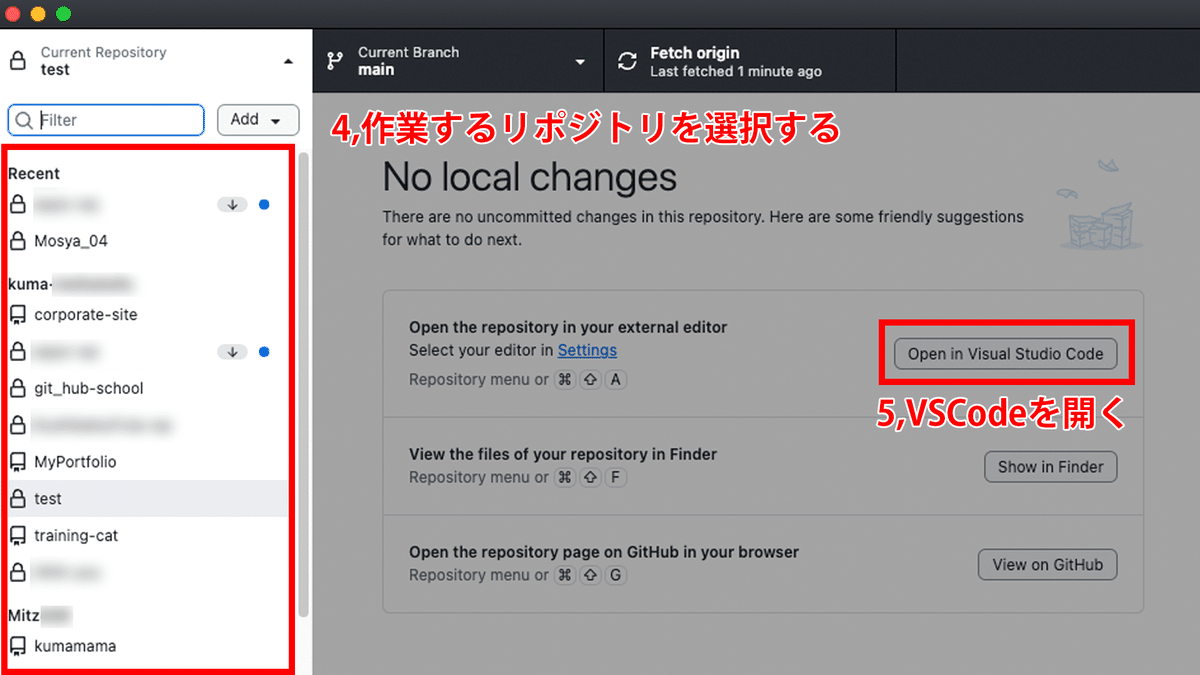Image resolution: width=1200 pixels, height=675 pixels.
Task: Click the repo icon next to MyPortfolio
Action: click(x=17, y=462)
